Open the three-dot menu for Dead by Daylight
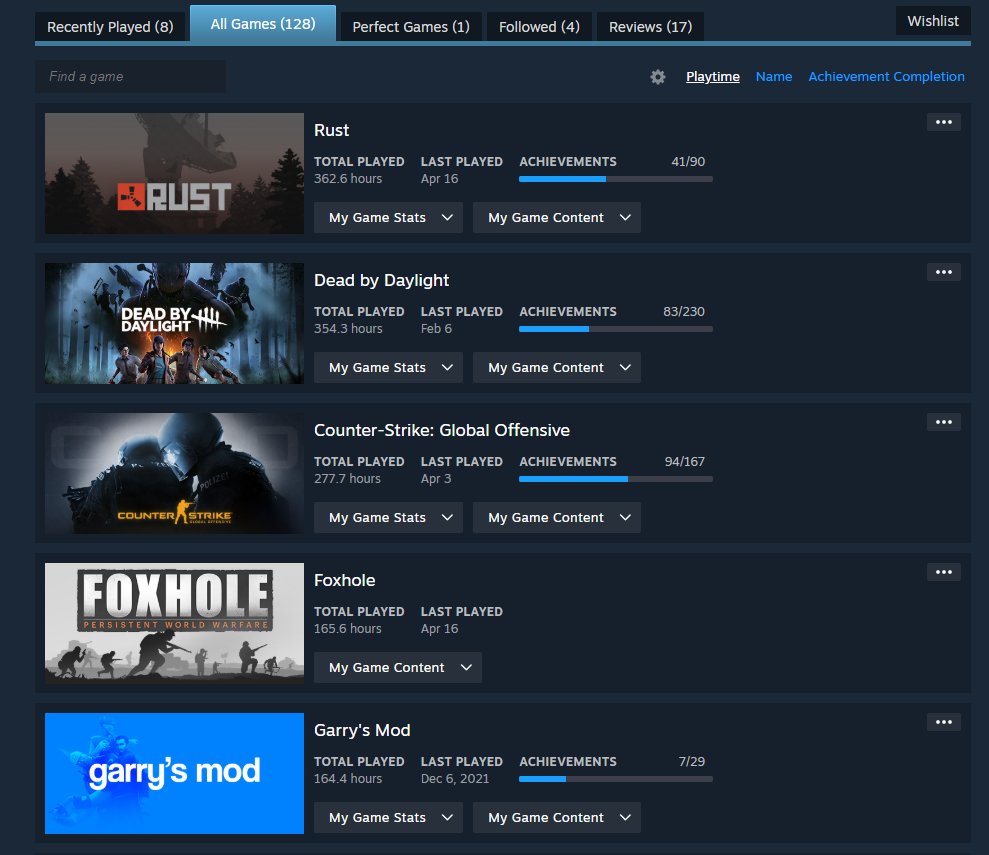 point(944,272)
